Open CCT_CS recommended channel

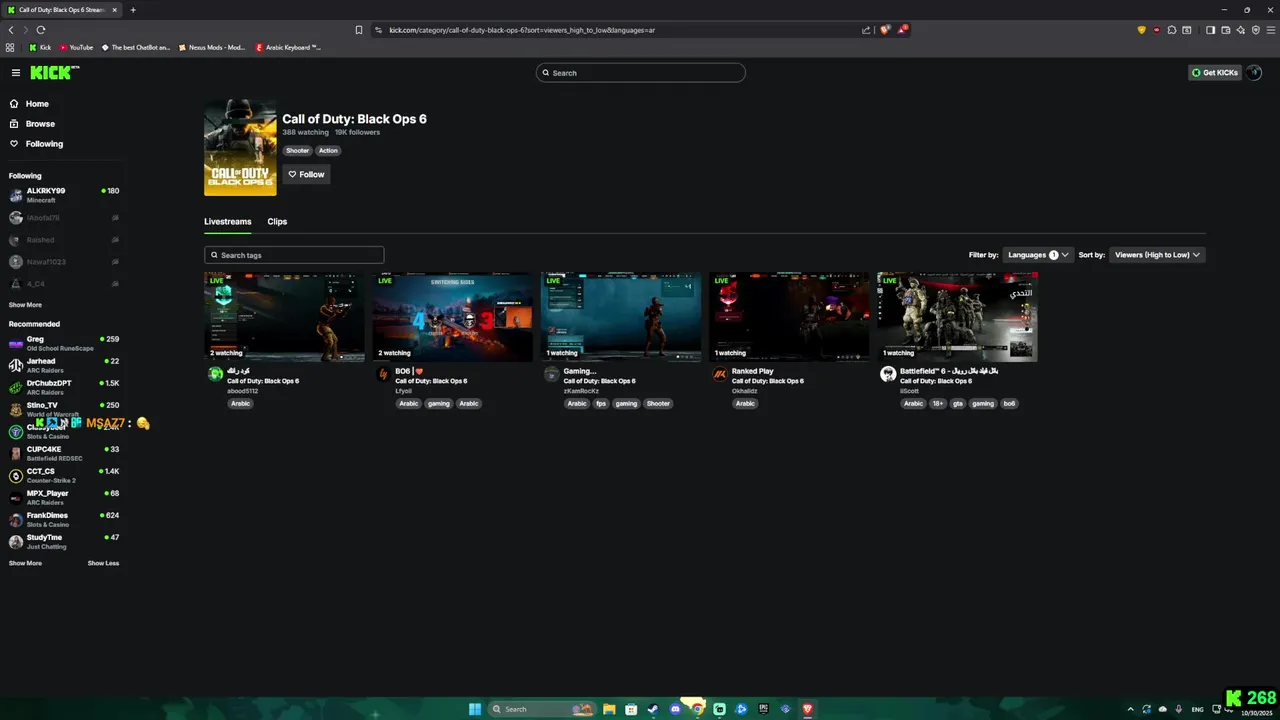pyautogui.click(x=64, y=475)
